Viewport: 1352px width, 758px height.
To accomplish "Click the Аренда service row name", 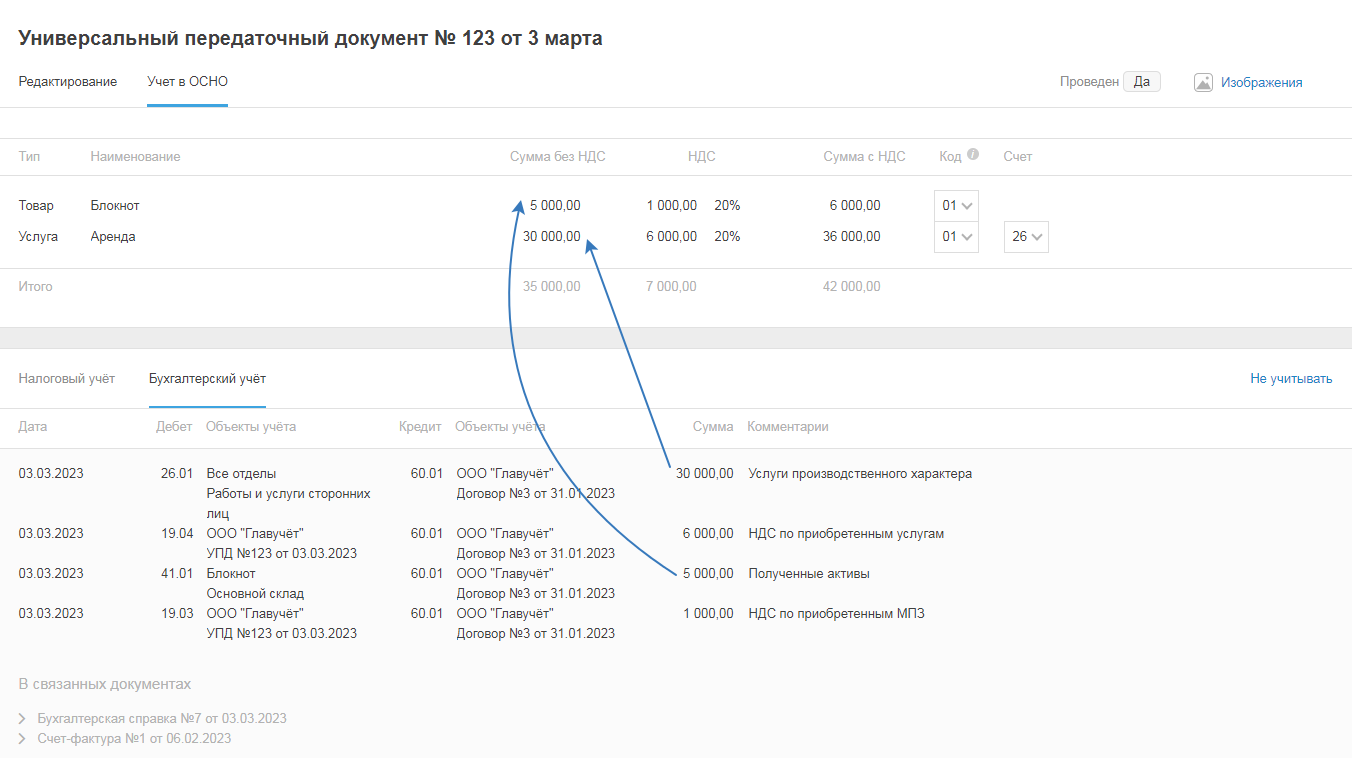I will pos(113,237).
